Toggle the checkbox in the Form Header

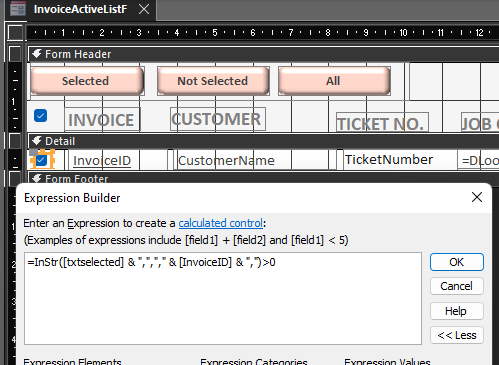coord(40,116)
